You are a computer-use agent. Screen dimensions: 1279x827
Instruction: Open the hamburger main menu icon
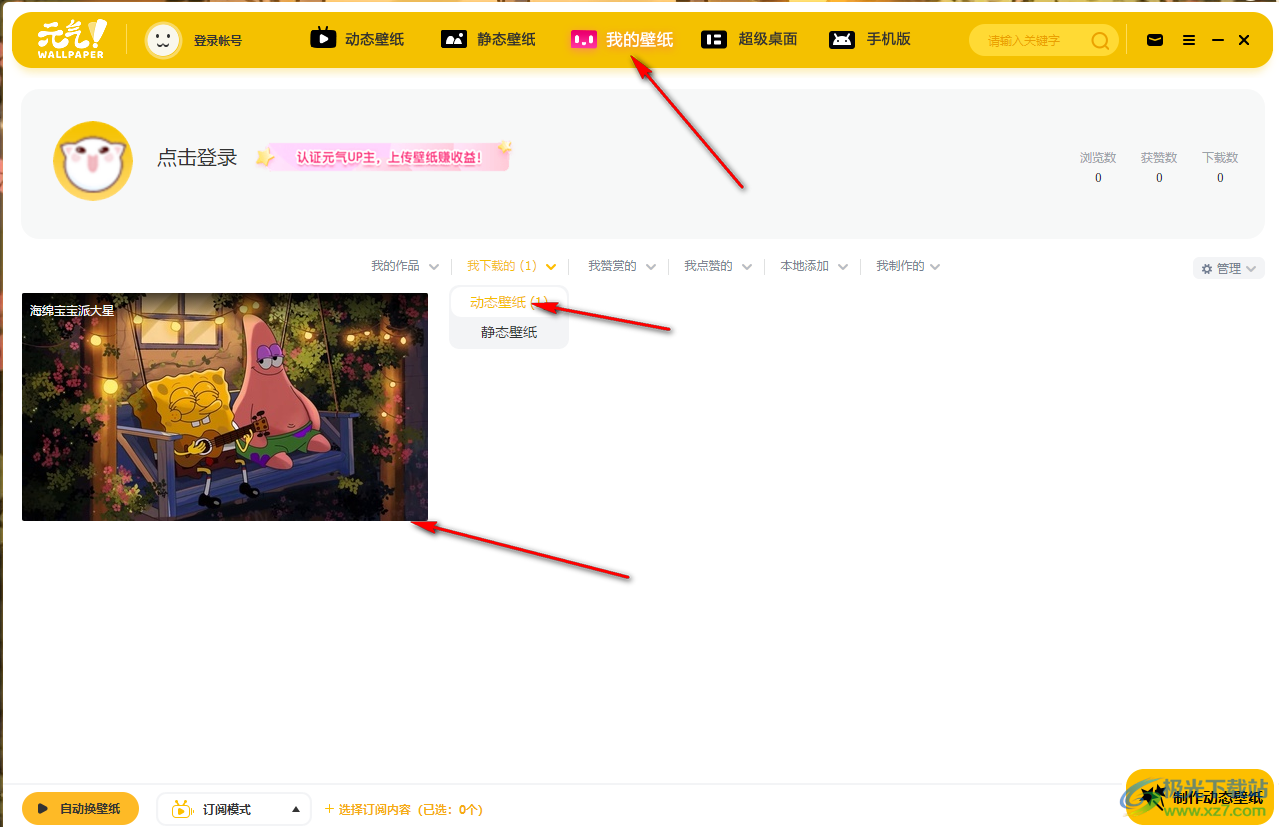1188,40
